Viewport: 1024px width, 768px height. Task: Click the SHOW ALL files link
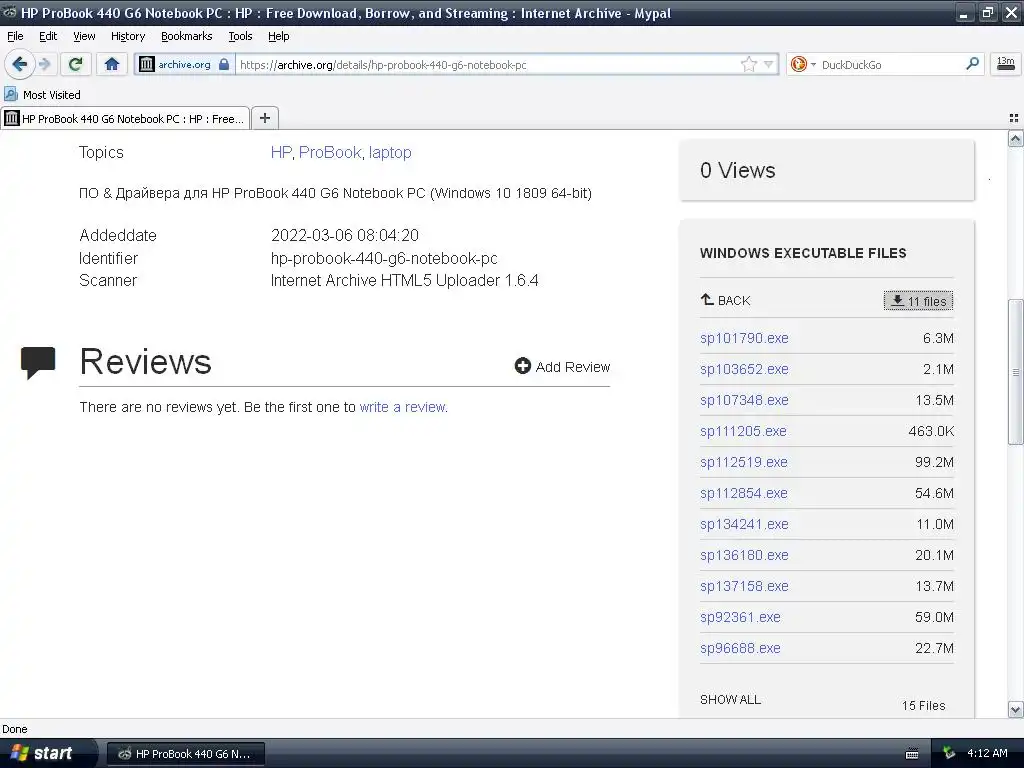tap(730, 699)
